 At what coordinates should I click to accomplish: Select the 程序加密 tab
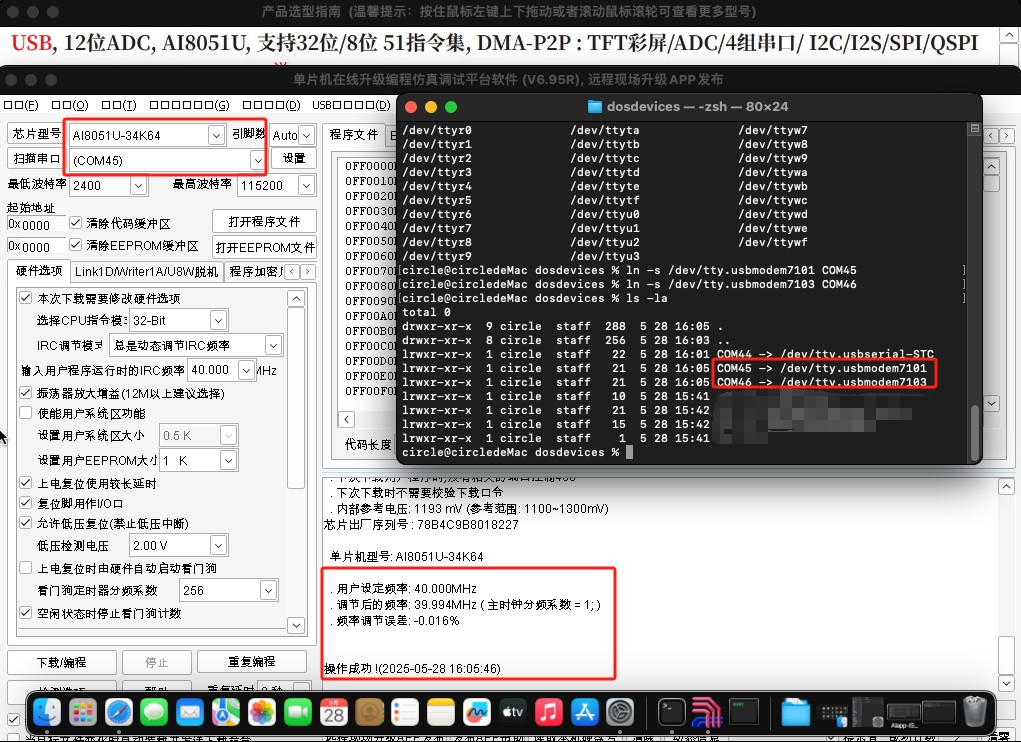[x=254, y=271]
